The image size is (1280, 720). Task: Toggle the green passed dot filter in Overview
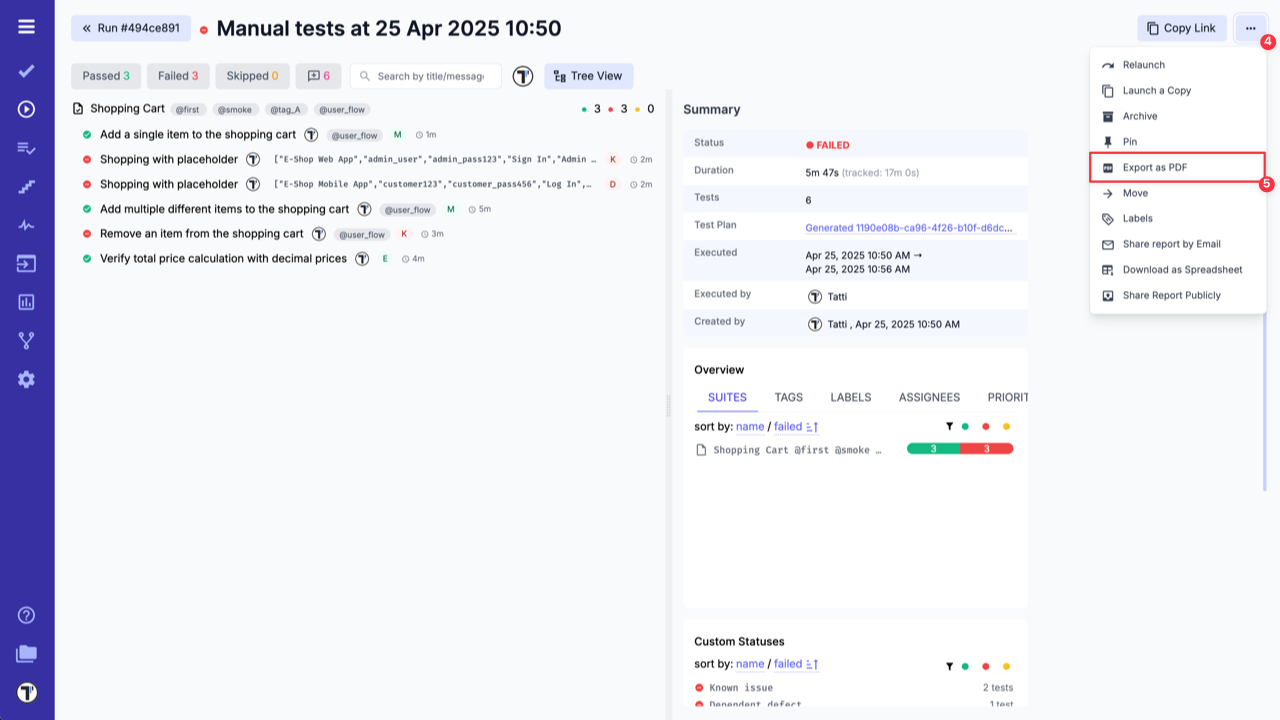point(965,425)
